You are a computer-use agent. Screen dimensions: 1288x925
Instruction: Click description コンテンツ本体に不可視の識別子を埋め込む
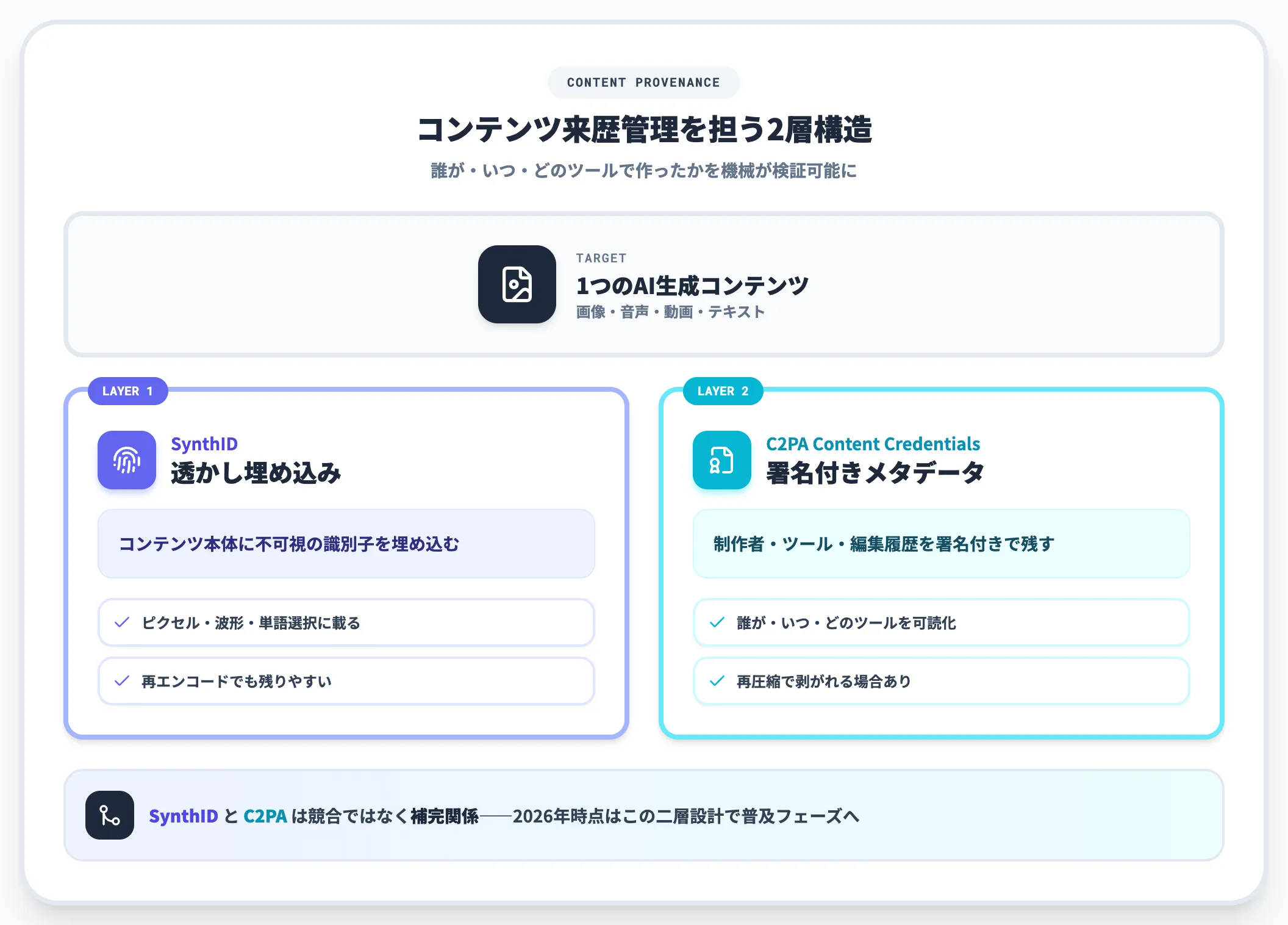289,544
